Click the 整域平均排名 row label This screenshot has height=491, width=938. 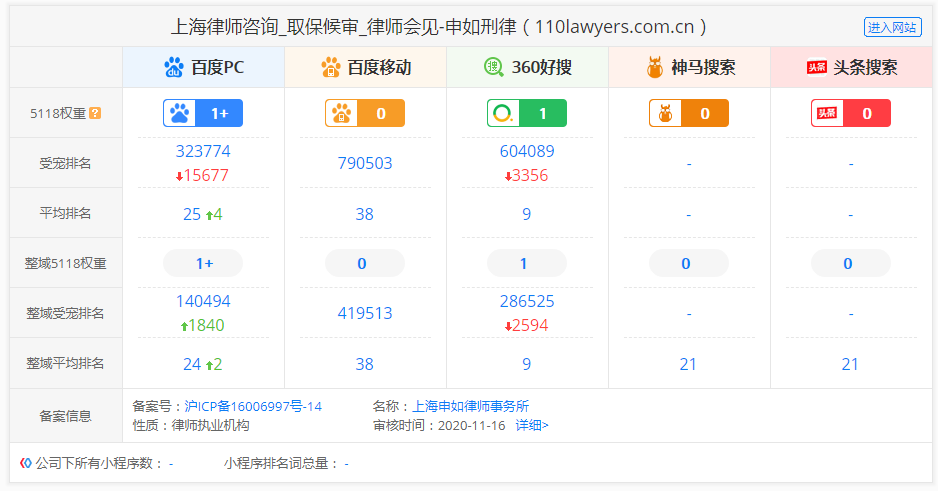(x=65, y=364)
